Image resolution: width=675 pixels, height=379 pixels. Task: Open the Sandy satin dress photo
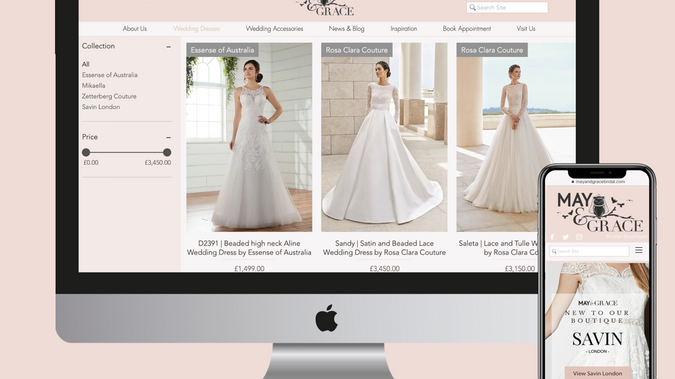[384, 137]
